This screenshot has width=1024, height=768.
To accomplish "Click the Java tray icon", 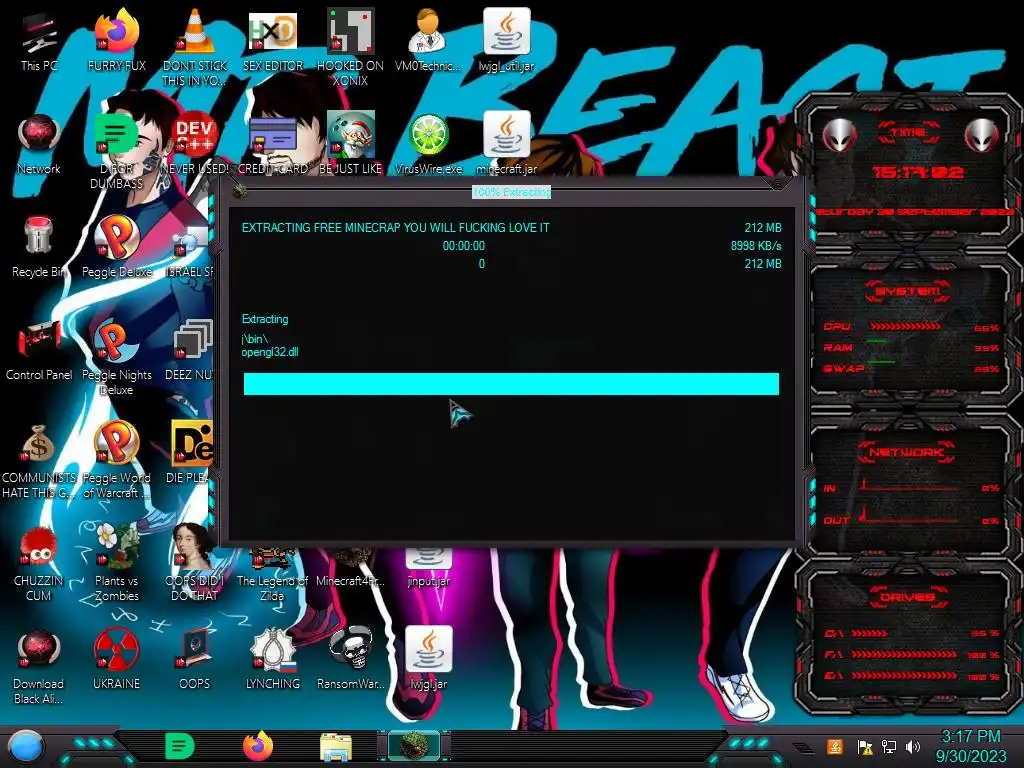I will point(834,747).
